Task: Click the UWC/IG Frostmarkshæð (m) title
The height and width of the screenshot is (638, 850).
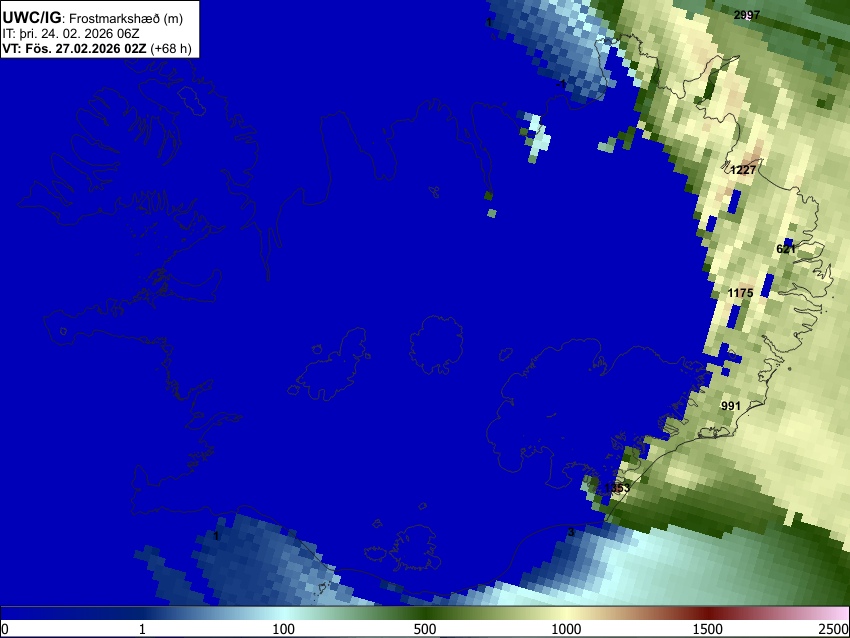Action: [x=93, y=18]
